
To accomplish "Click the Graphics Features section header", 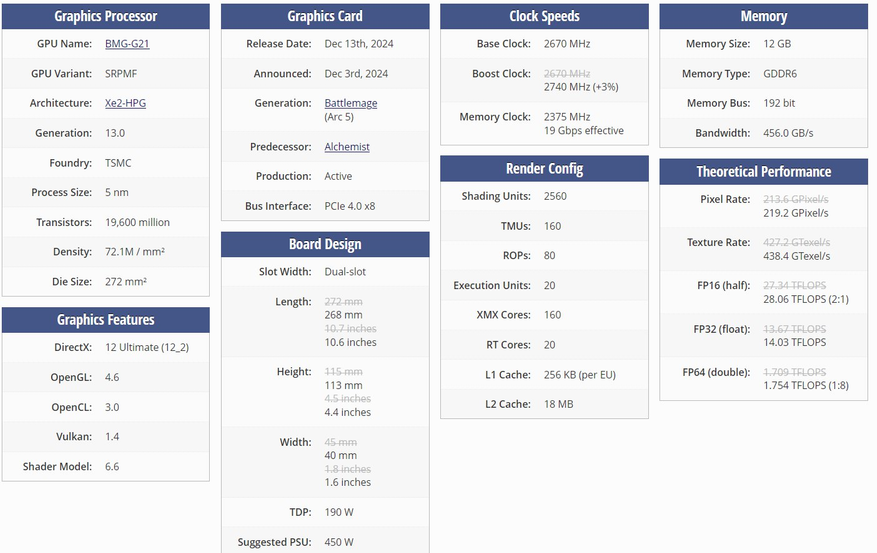I will 106,320.
